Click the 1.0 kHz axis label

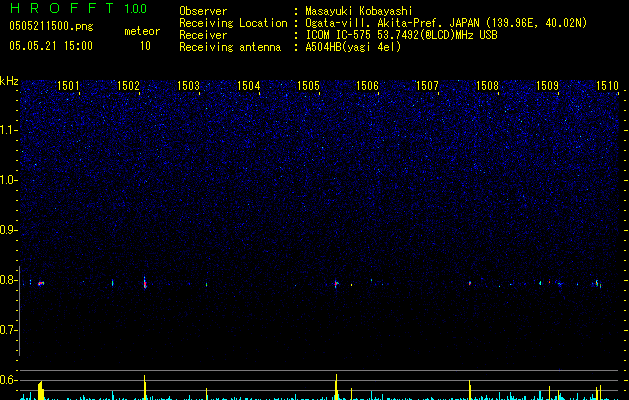tap(7, 180)
